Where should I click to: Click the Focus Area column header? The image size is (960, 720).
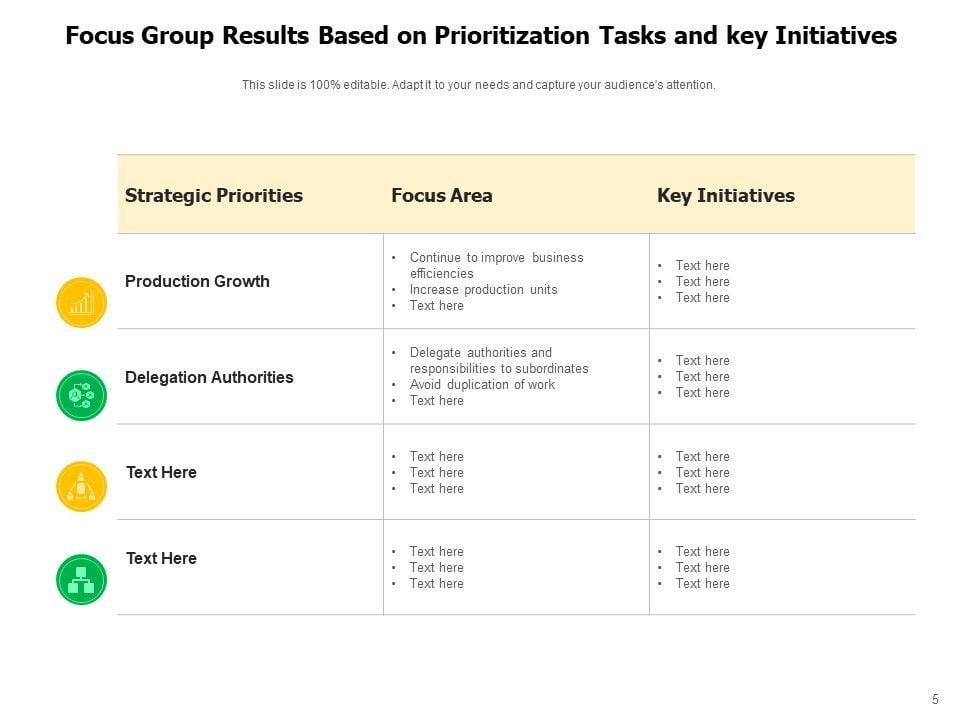[x=442, y=196]
